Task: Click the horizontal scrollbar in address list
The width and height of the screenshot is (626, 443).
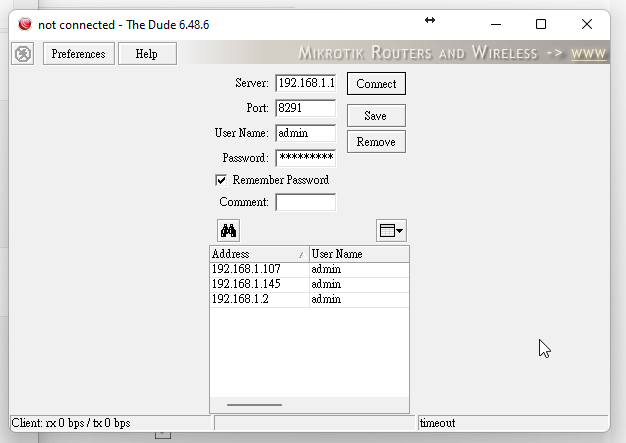Action: point(254,405)
